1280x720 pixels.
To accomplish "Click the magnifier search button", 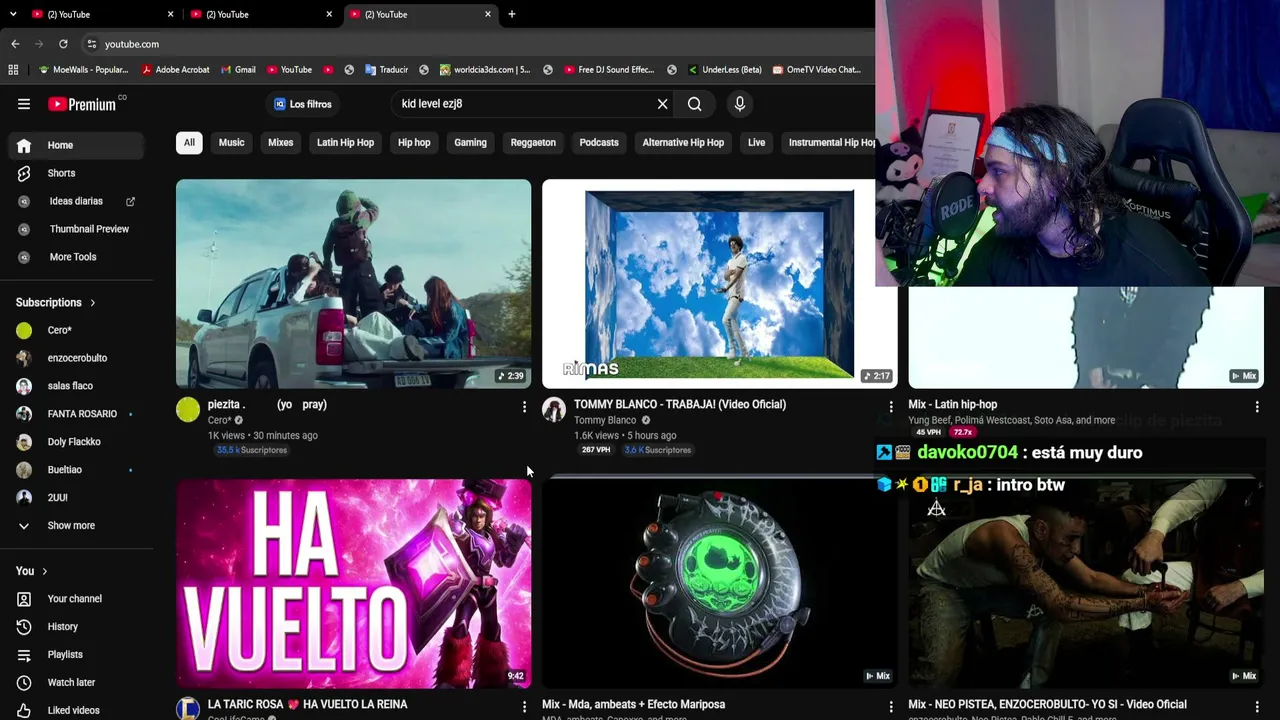I will [694, 104].
